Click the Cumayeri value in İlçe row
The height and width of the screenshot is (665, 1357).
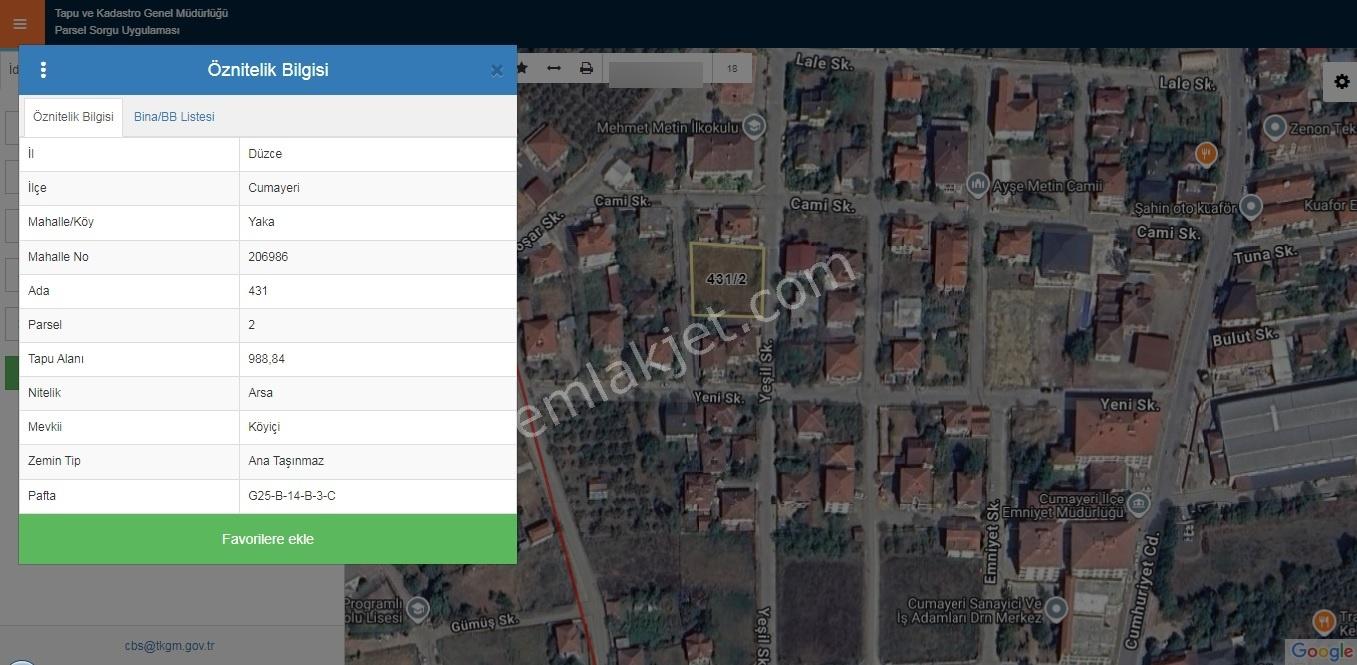point(274,188)
